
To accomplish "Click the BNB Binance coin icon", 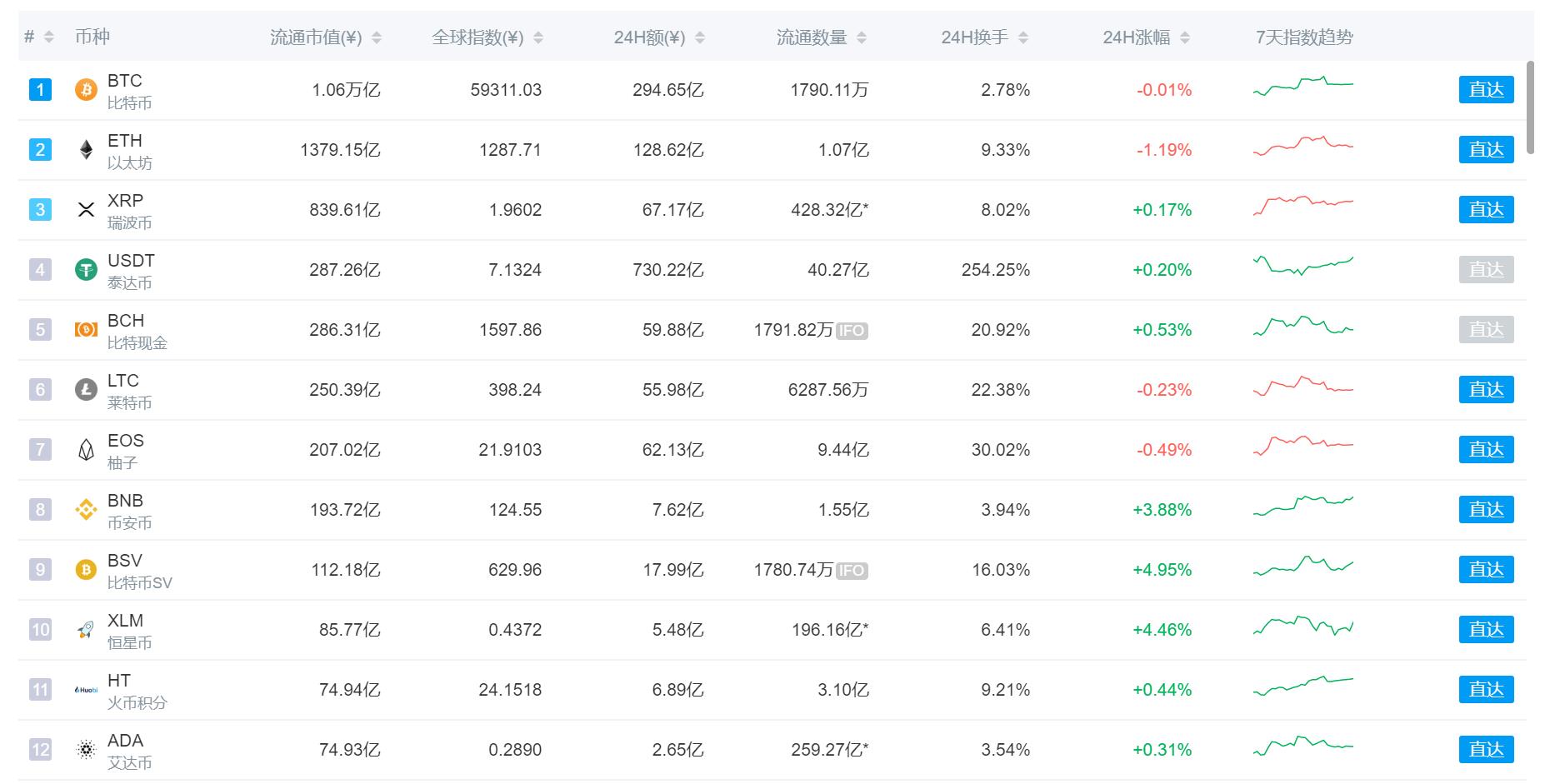I will pos(86,509).
